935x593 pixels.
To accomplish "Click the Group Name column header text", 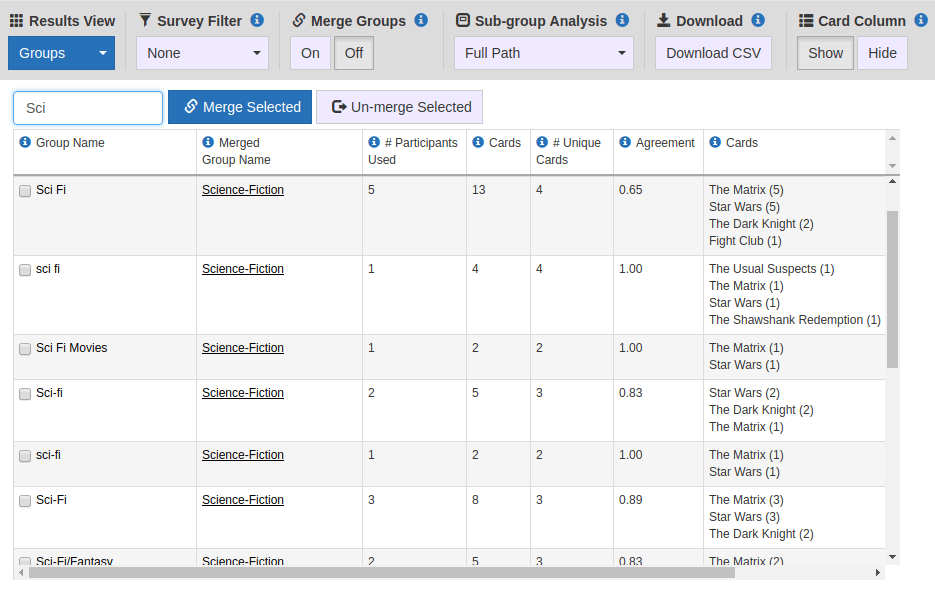I will [x=70, y=143].
